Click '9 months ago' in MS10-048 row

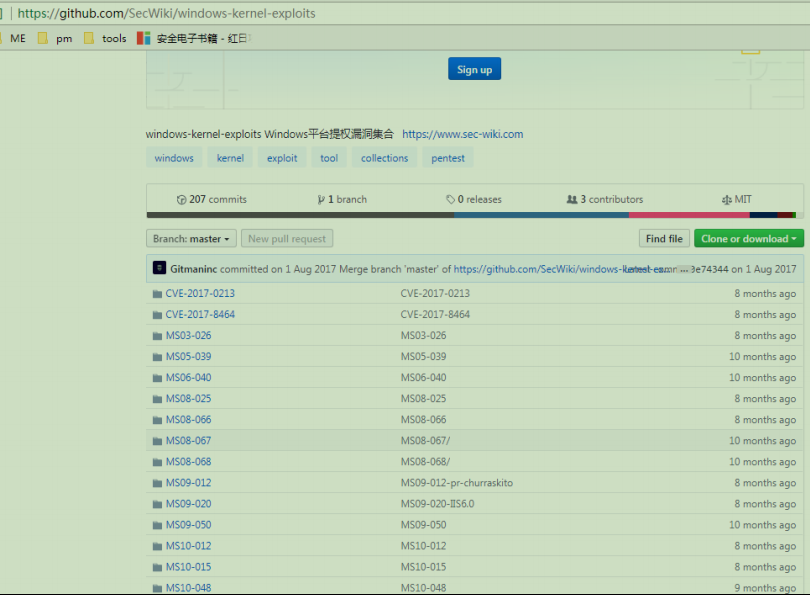765,588
